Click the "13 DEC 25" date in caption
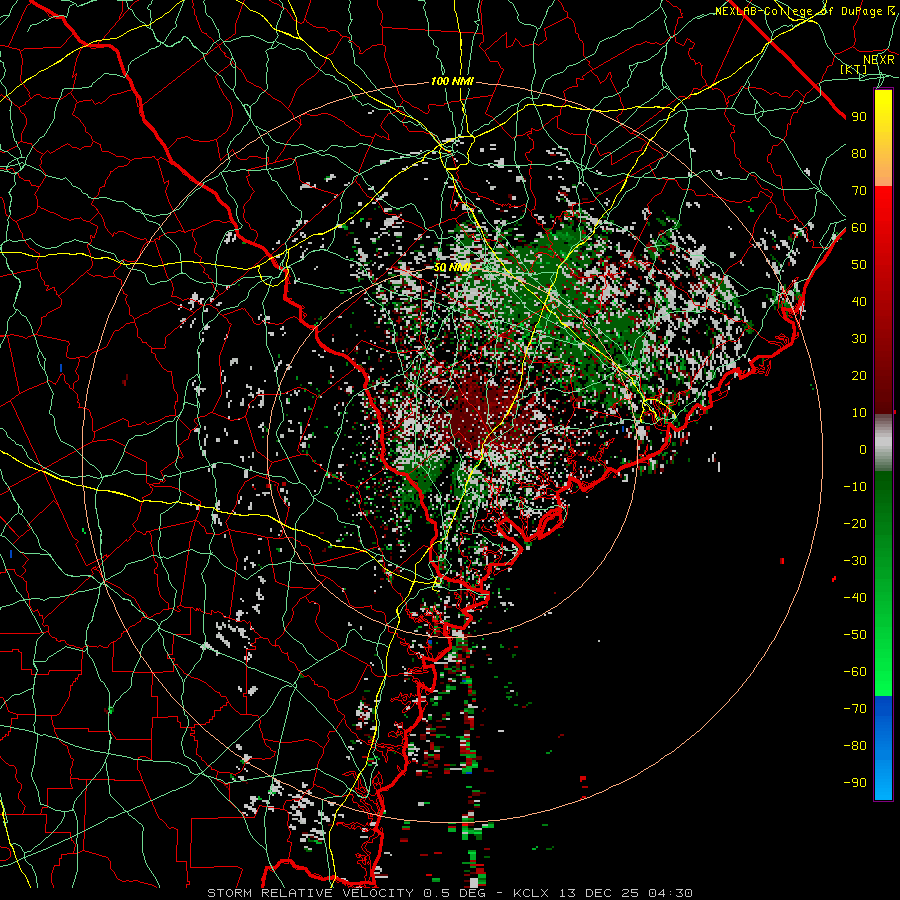The width and height of the screenshot is (900, 900). point(599,893)
